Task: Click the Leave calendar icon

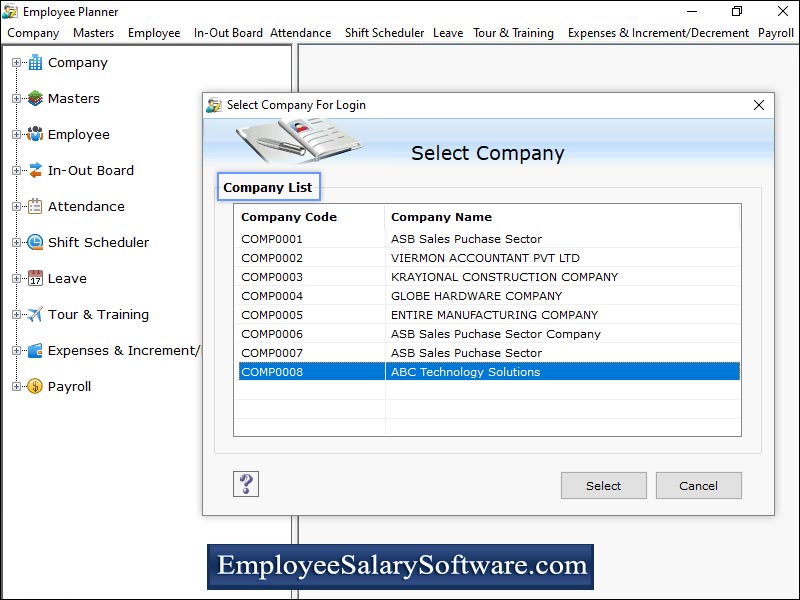Action: [35, 279]
